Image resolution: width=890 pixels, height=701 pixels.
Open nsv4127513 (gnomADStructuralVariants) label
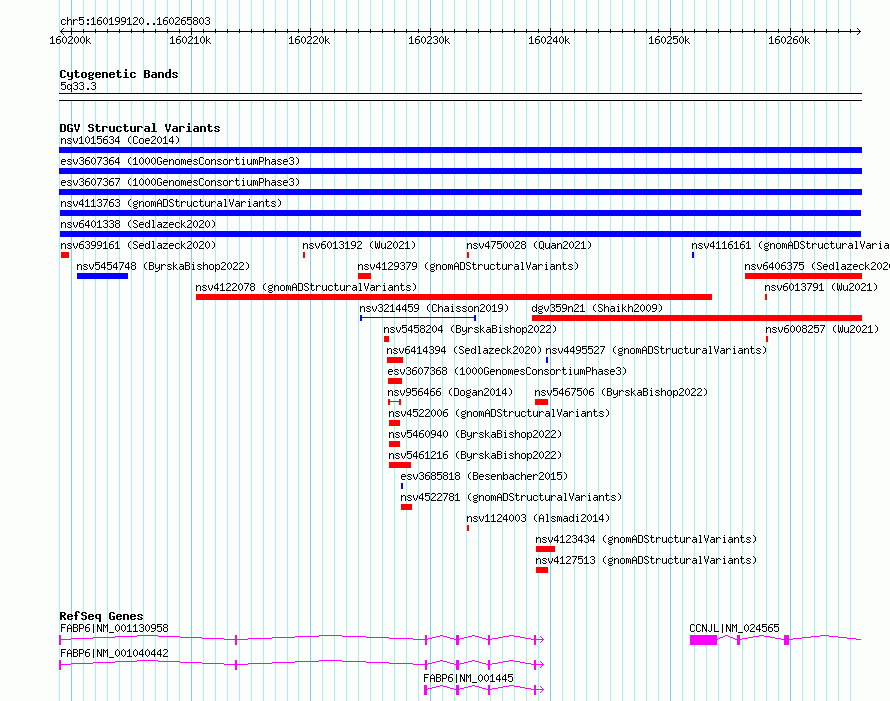(646, 560)
